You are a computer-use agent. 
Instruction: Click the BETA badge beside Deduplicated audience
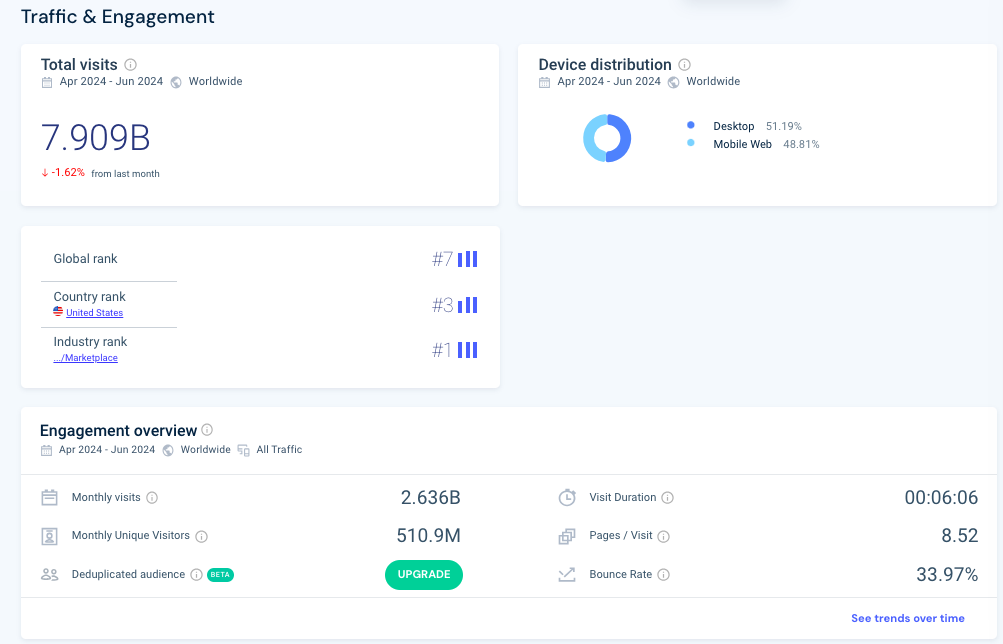[220, 575]
